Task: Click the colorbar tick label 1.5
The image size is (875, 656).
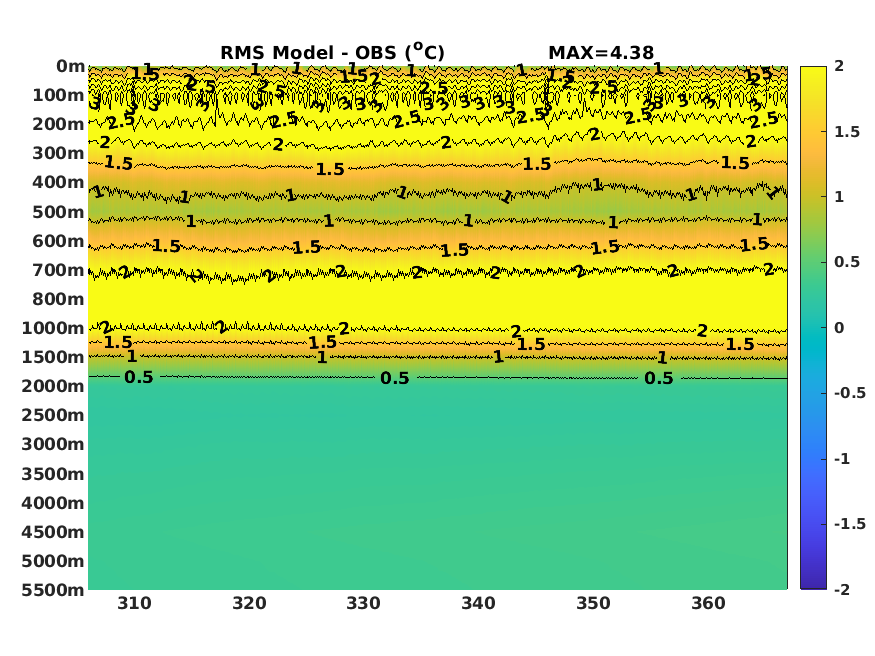Action: tap(847, 132)
